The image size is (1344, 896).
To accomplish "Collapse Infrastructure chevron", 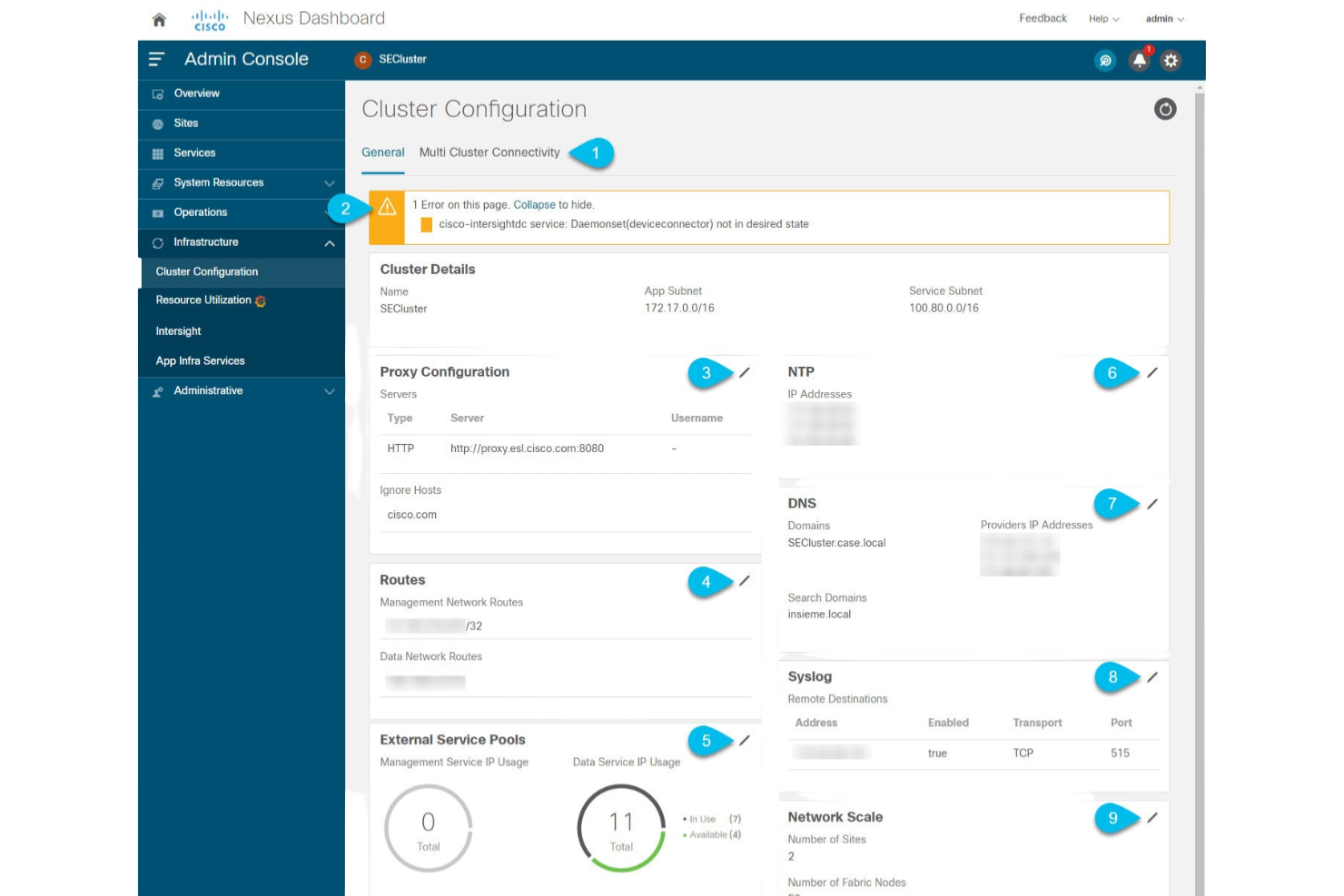I will [330, 243].
